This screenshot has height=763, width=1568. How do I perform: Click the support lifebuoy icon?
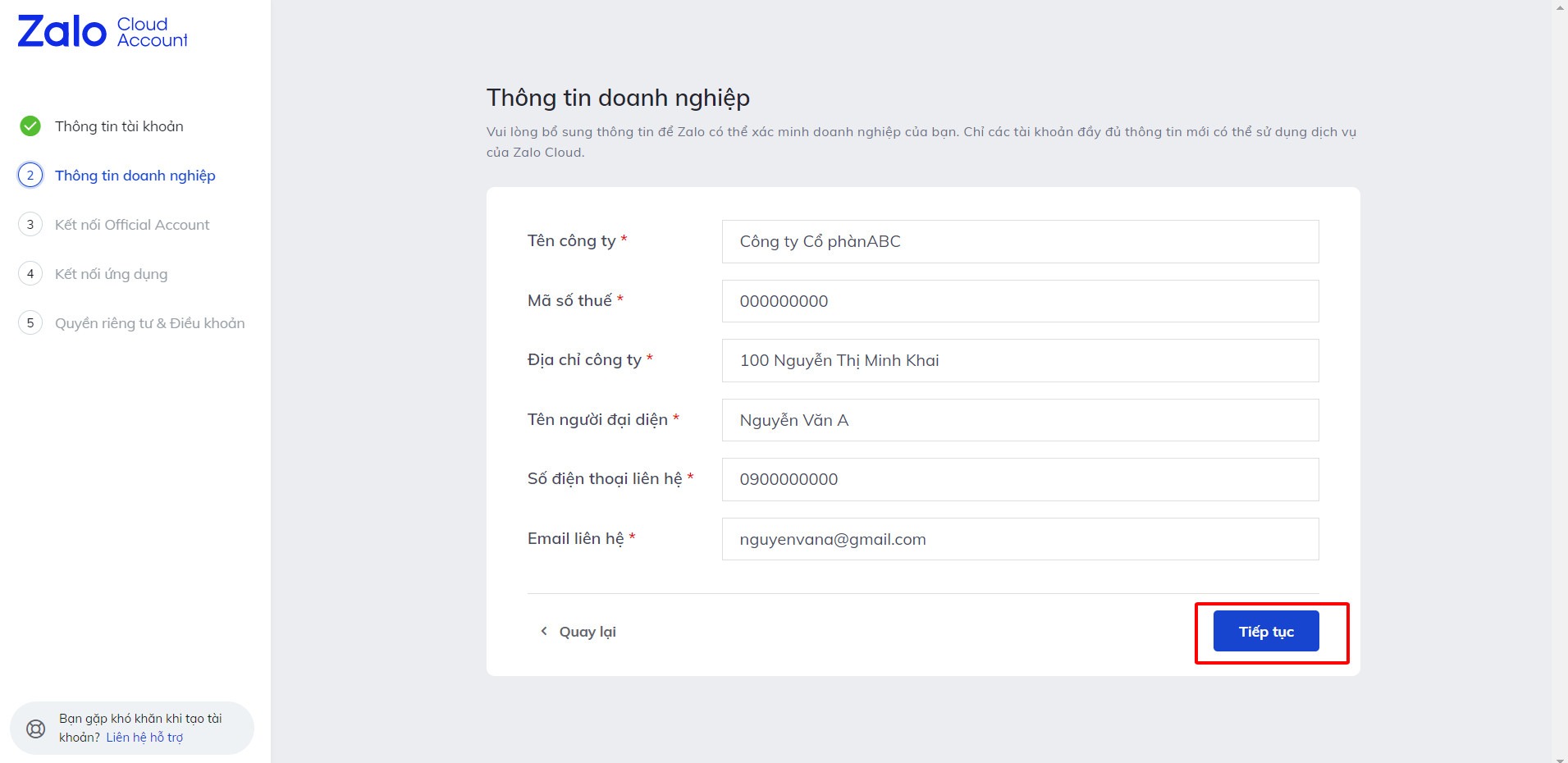[x=36, y=729]
